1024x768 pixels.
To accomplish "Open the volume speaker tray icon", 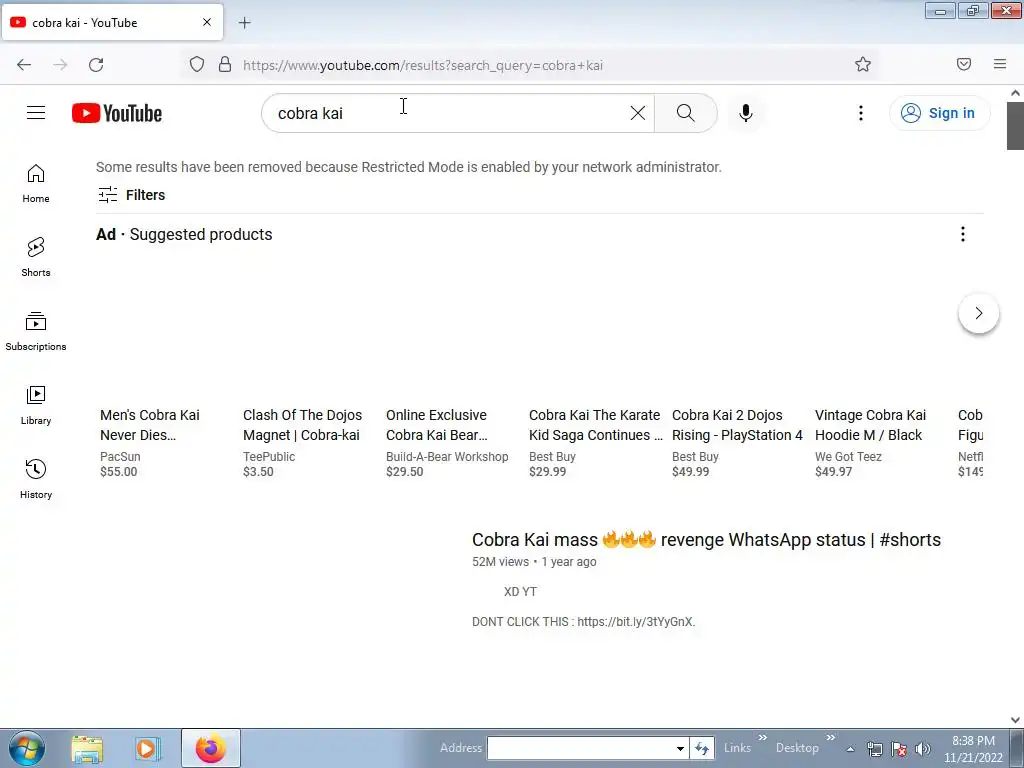I will point(923,749).
